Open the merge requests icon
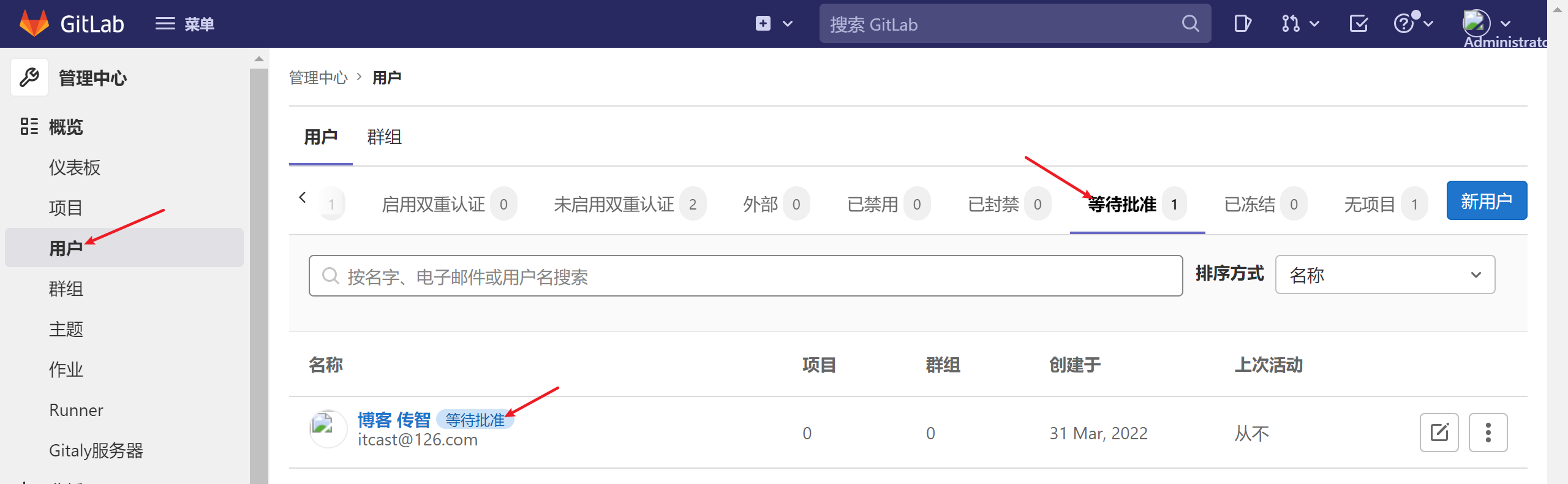1568x484 pixels. (x=1290, y=24)
